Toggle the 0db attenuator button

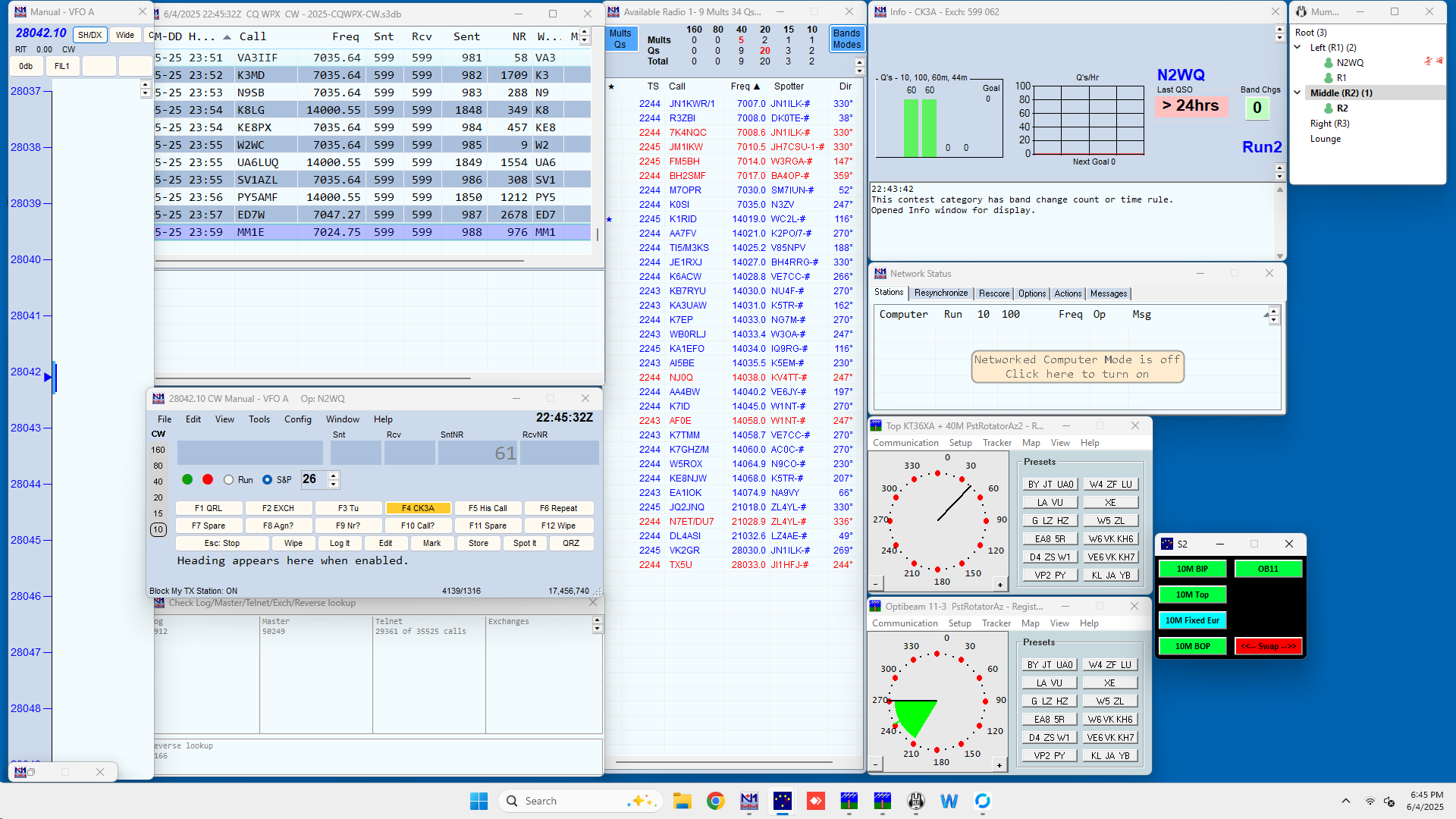pos(26,66)
